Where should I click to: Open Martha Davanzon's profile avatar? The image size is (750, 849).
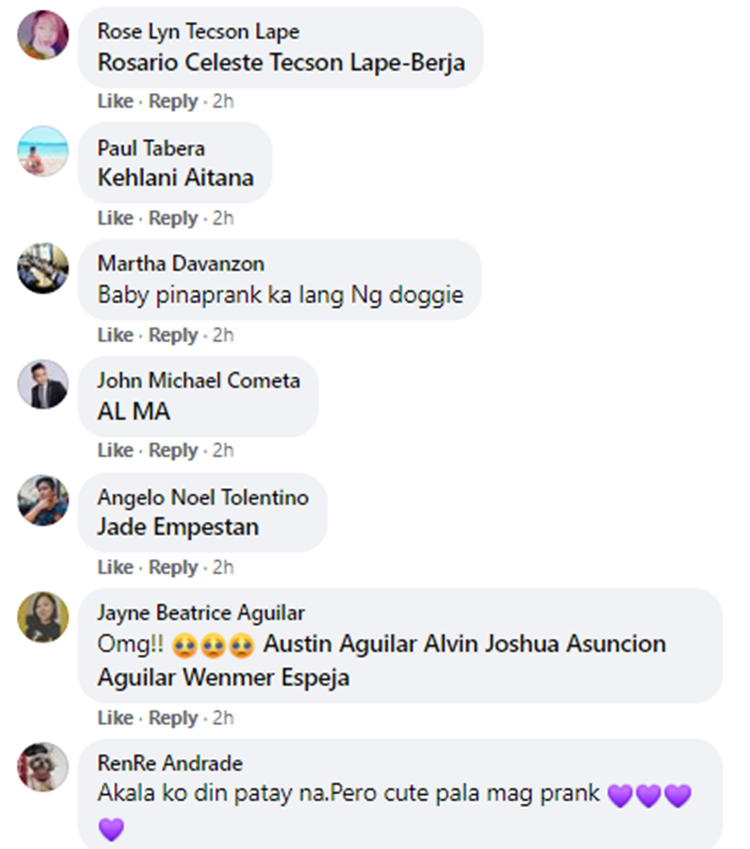pos(43,268)
